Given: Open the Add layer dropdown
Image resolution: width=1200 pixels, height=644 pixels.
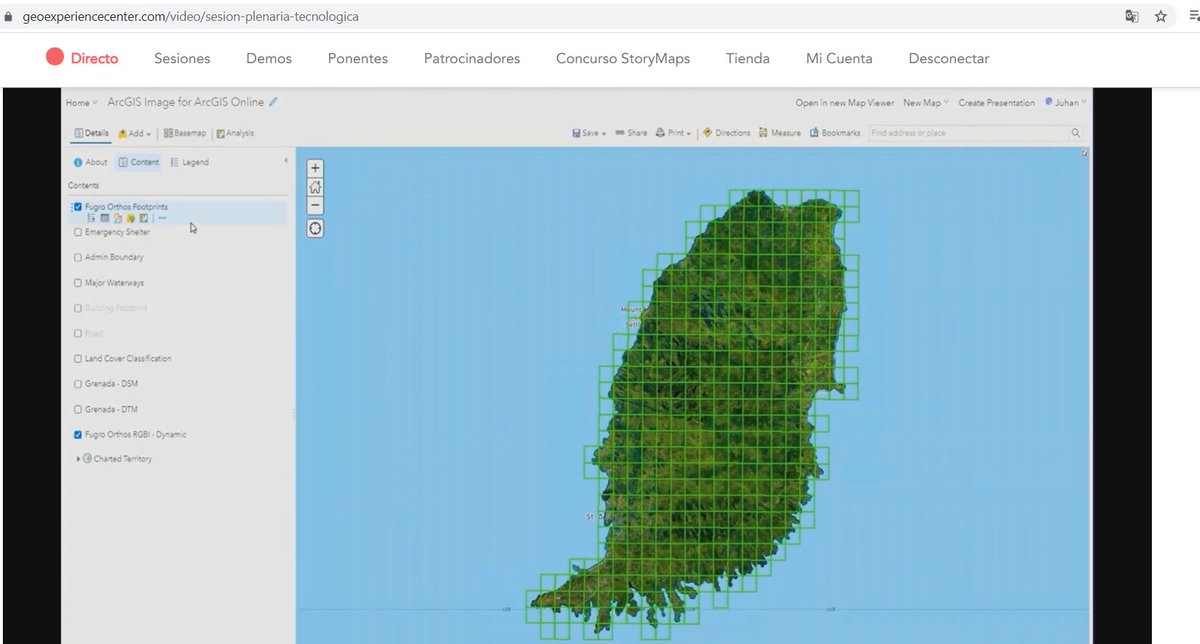Looking at the screenshot, I should click(x=134, y=132).
